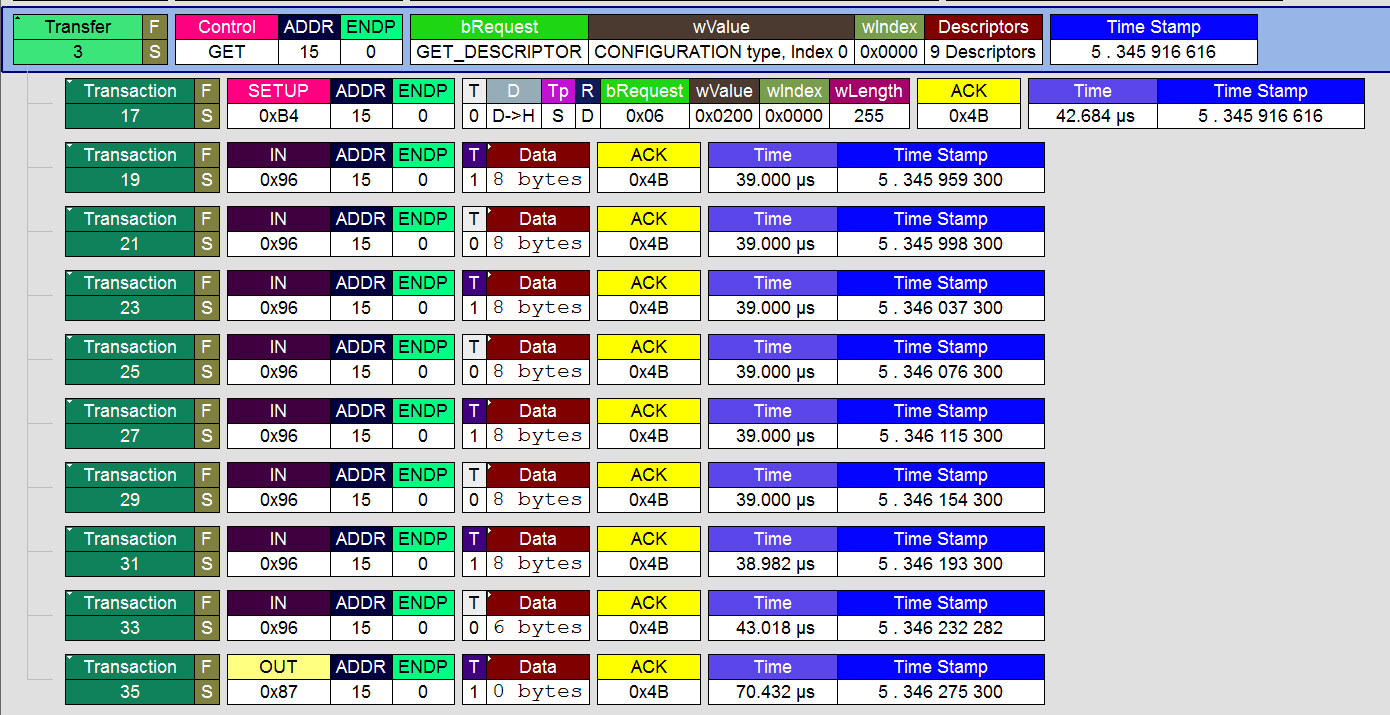Click the ENDP 0 cell in Transaction 27
The image size is (1390, 715).
tap(423, 423)
